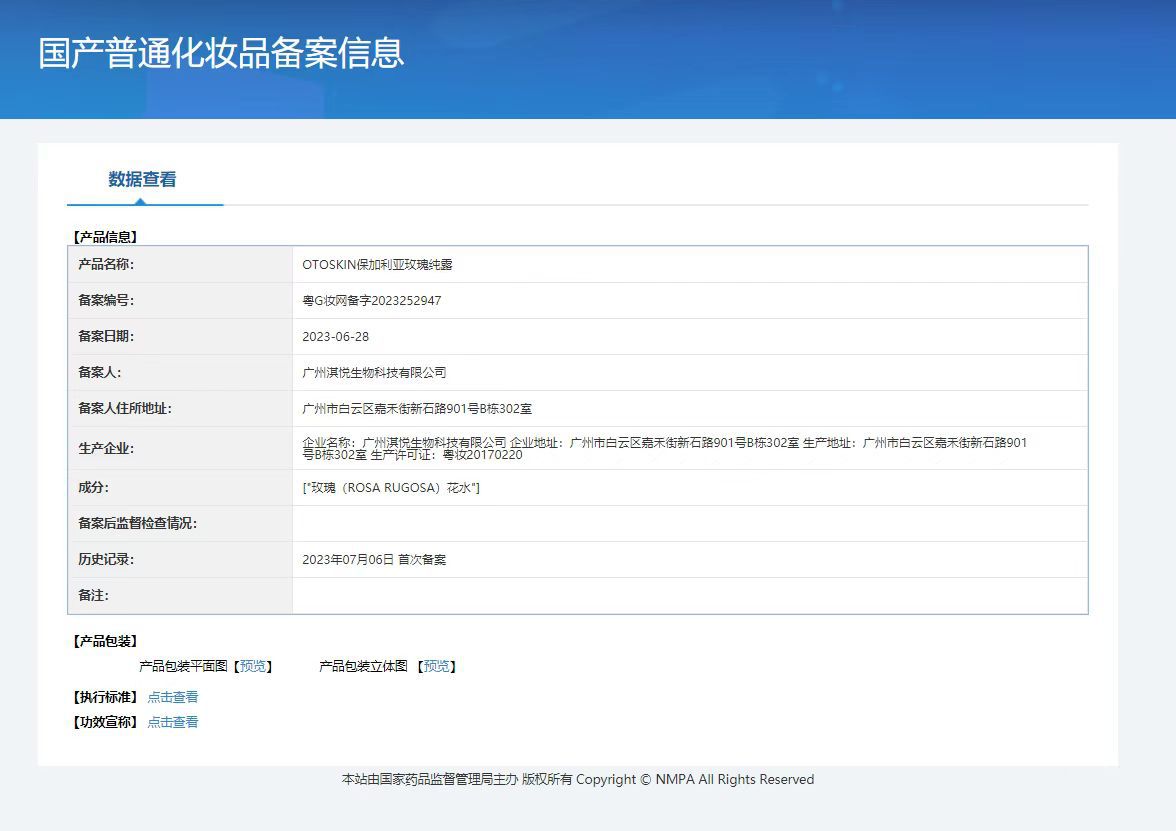Select history record 2023年07月06日 首次备案
1176x831 pixels.
[x=374, y=560]
